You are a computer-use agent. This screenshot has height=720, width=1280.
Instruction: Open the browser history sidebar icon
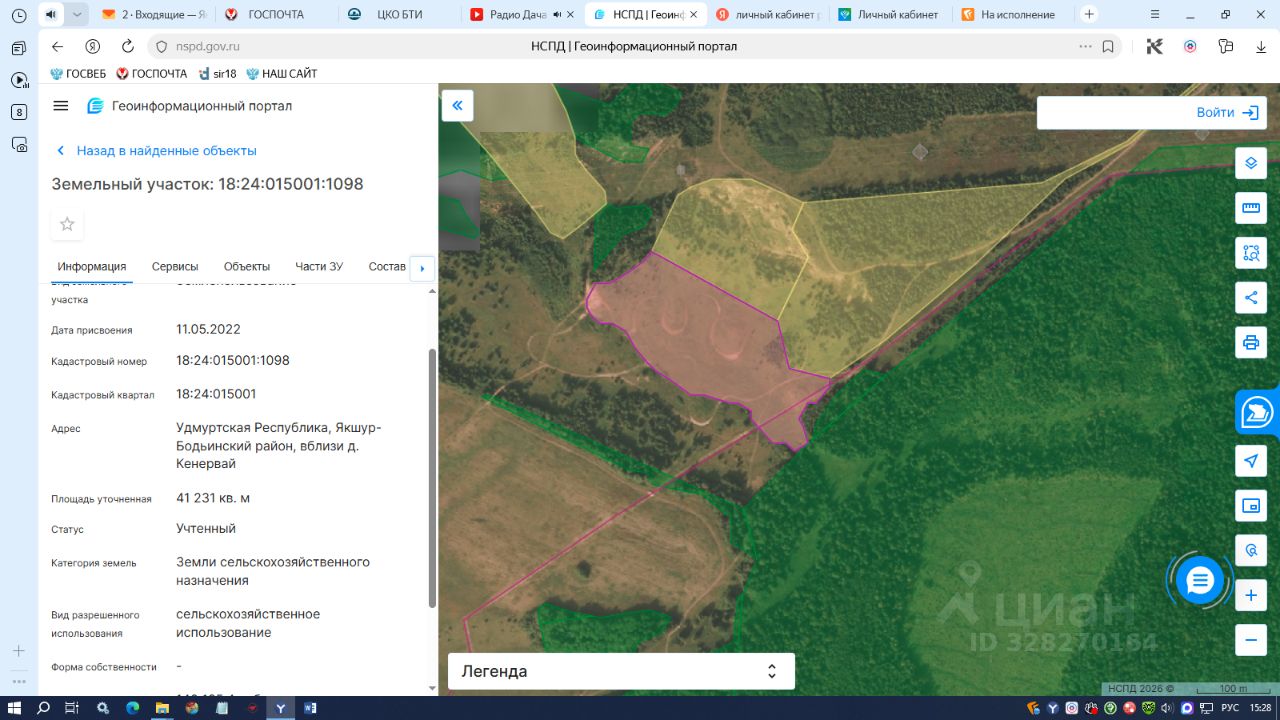click(19, 15)
